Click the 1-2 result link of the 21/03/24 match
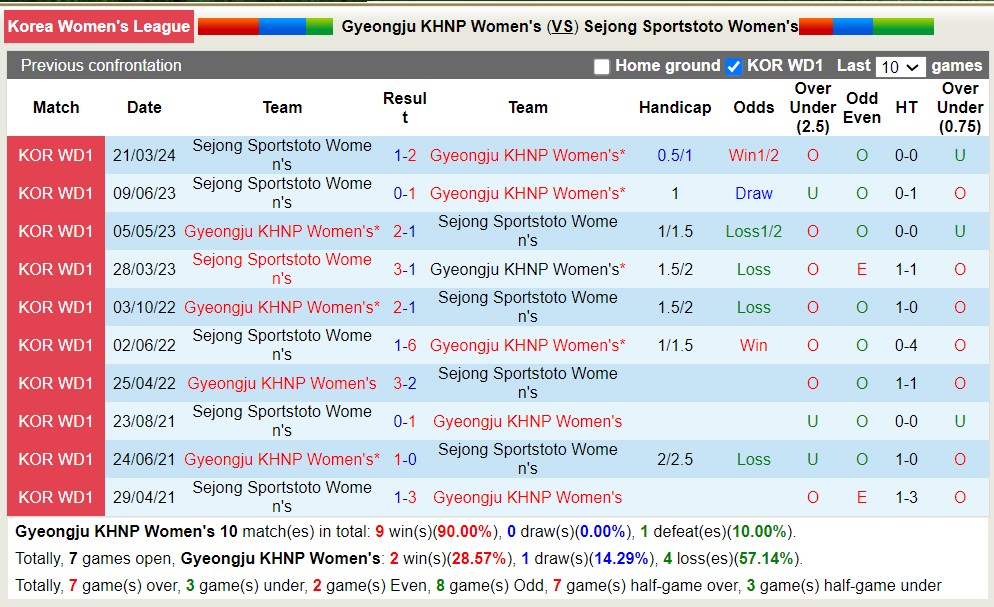 click(405, 156)
